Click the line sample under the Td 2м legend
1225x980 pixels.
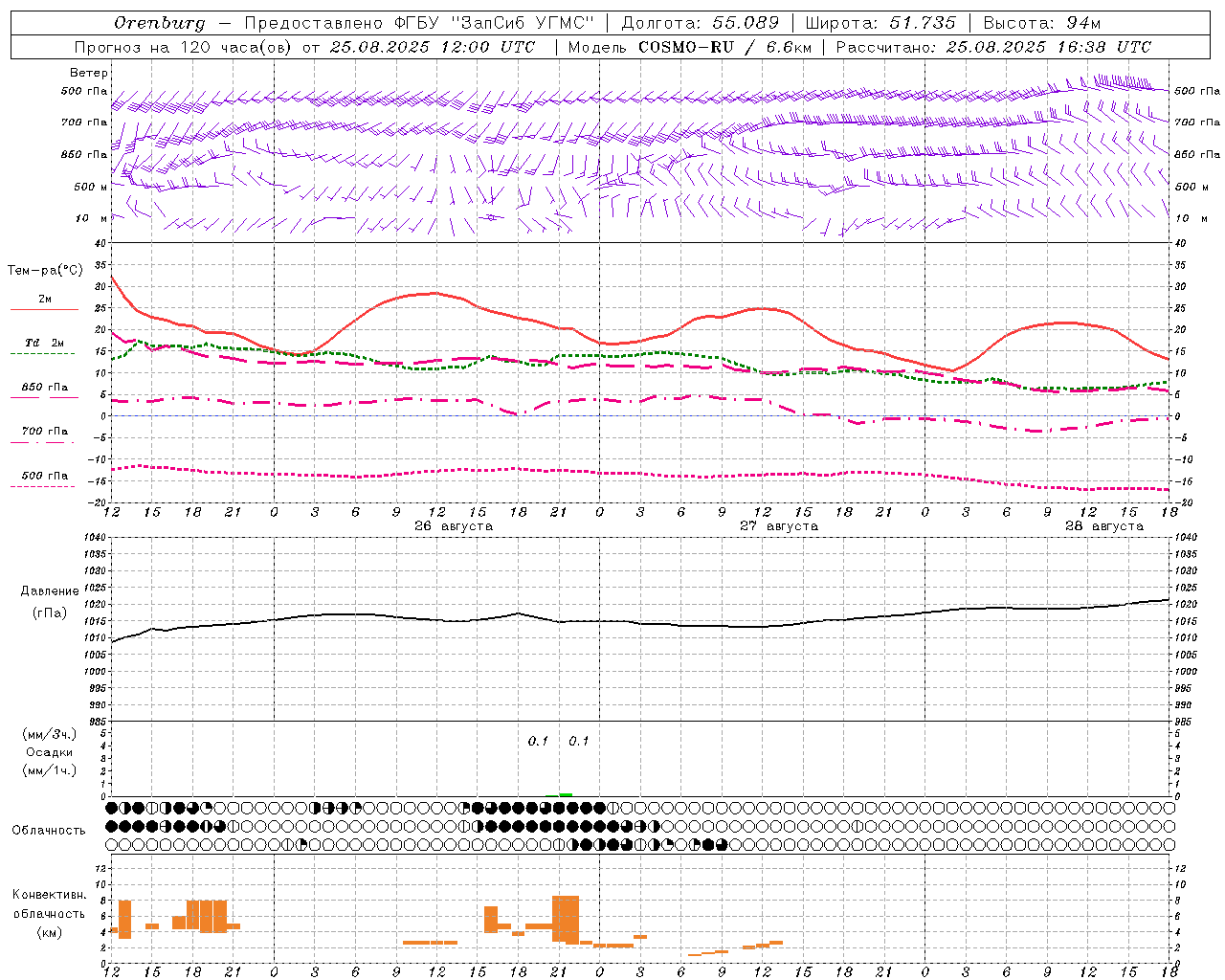pos(42,354)
